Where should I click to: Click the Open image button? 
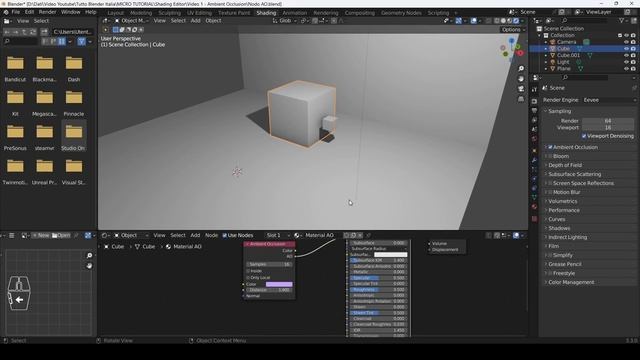click(61, 236)
